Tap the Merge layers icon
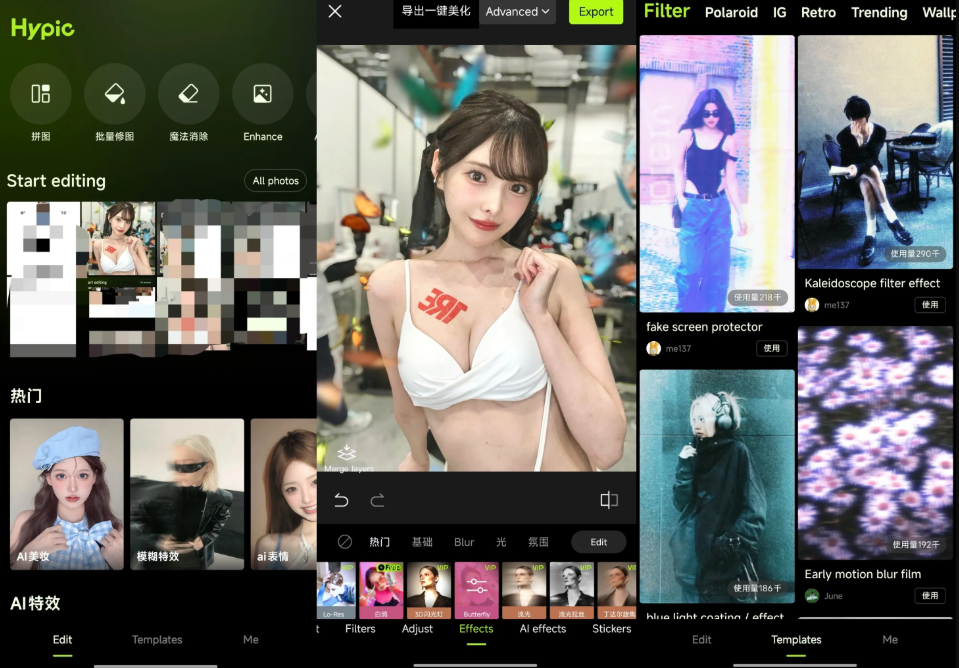Viewport: 959px width, 668px height. pos(346,455)
